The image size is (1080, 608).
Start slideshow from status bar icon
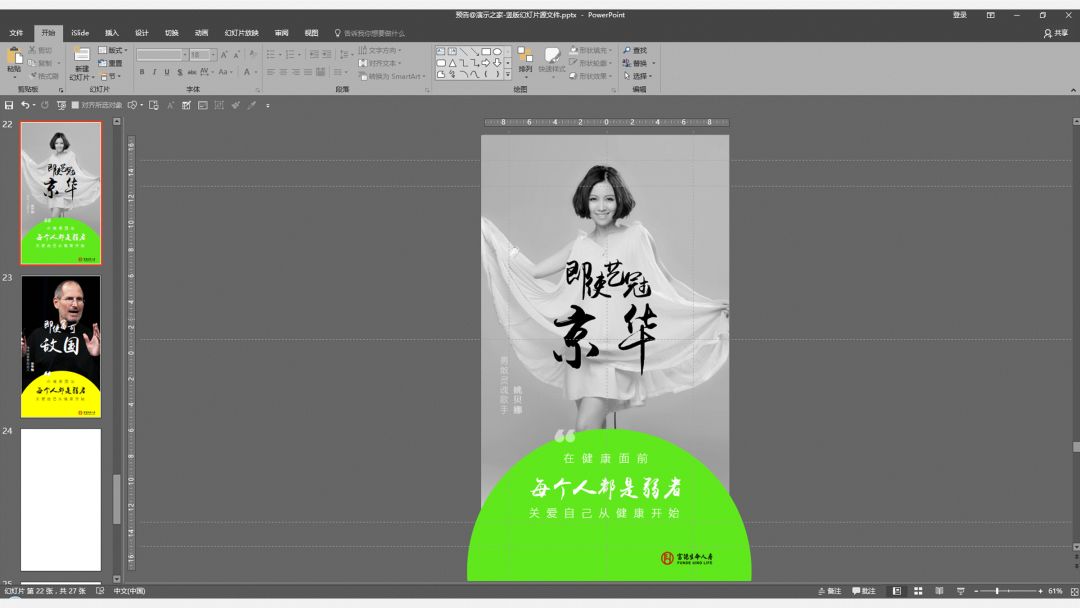tap(961, 591)
